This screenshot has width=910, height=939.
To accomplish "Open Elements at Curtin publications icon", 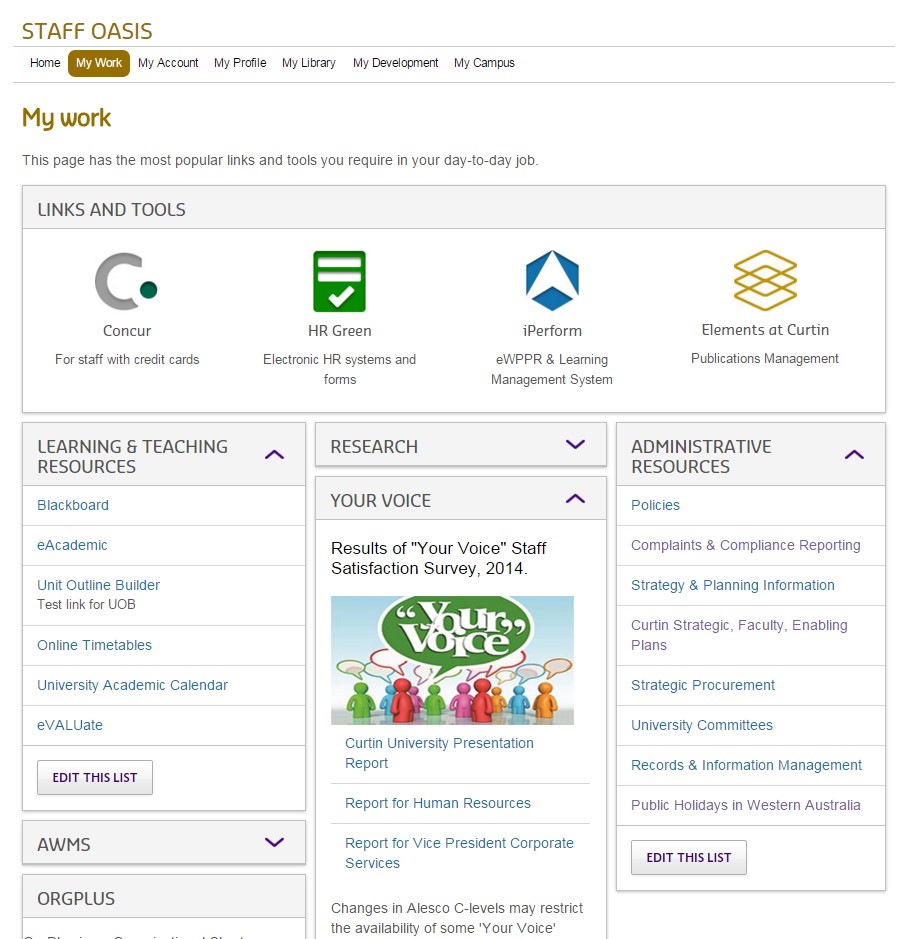I will click(765, 281).
